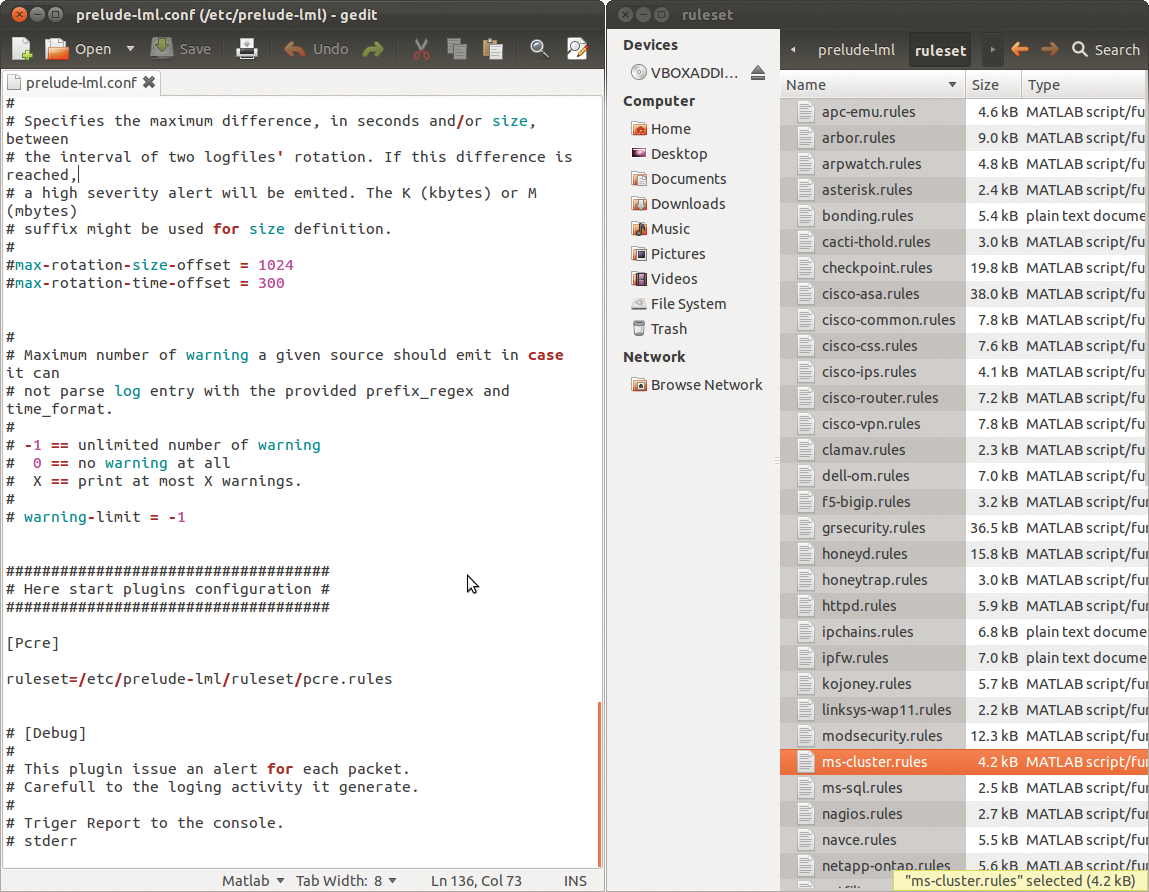Redo the last undone action
The width and height of the screenshot is (1149, 892).
coord(373,49)
